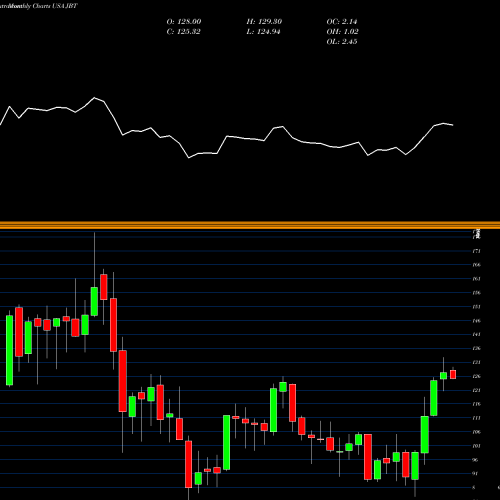
Task: Click the 'OL: 2.45' reading
Action: tap(342, 42)
